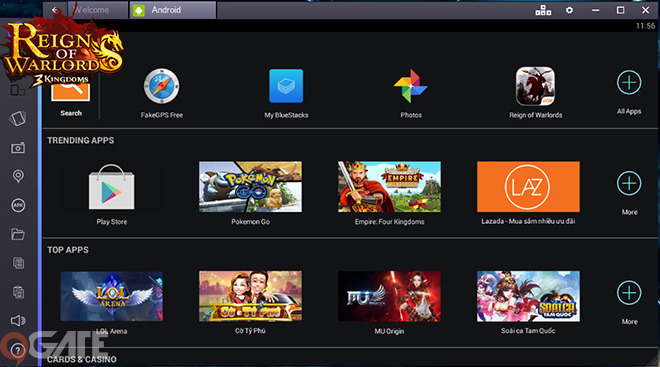Minimize the BlueStacks window
The image size is (660, 367).
tap(595, 10)
